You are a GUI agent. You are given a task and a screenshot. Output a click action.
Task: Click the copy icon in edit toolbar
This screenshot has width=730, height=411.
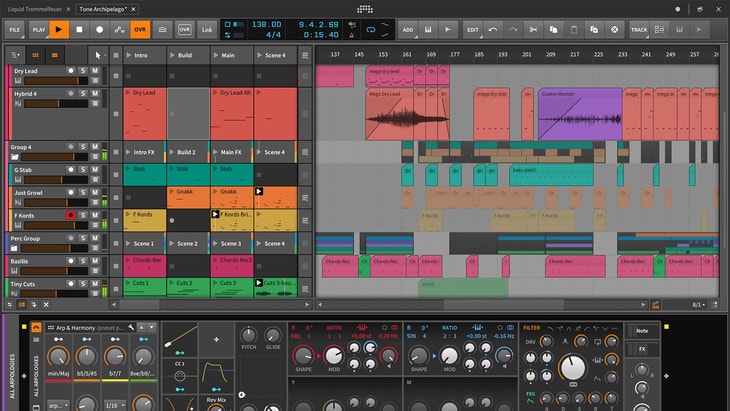(x=554, y=29)
